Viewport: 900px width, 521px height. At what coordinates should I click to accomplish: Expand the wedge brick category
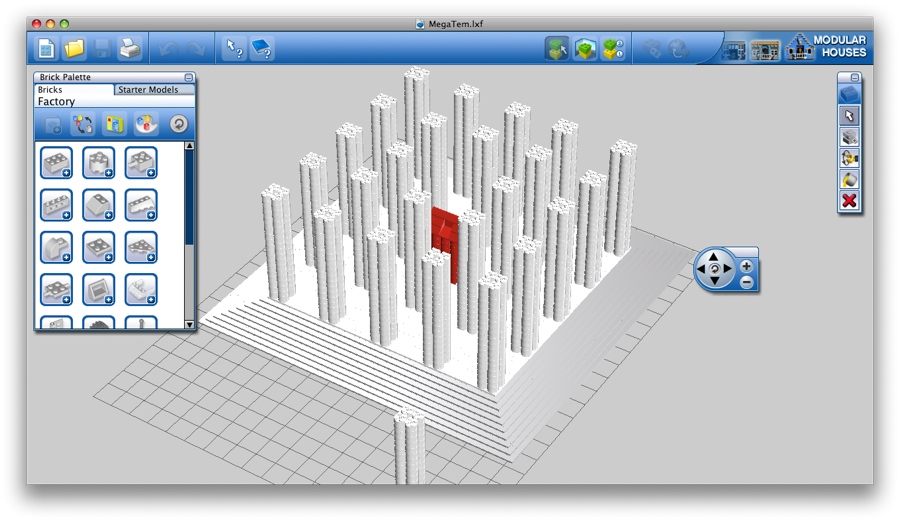(141, 205)
